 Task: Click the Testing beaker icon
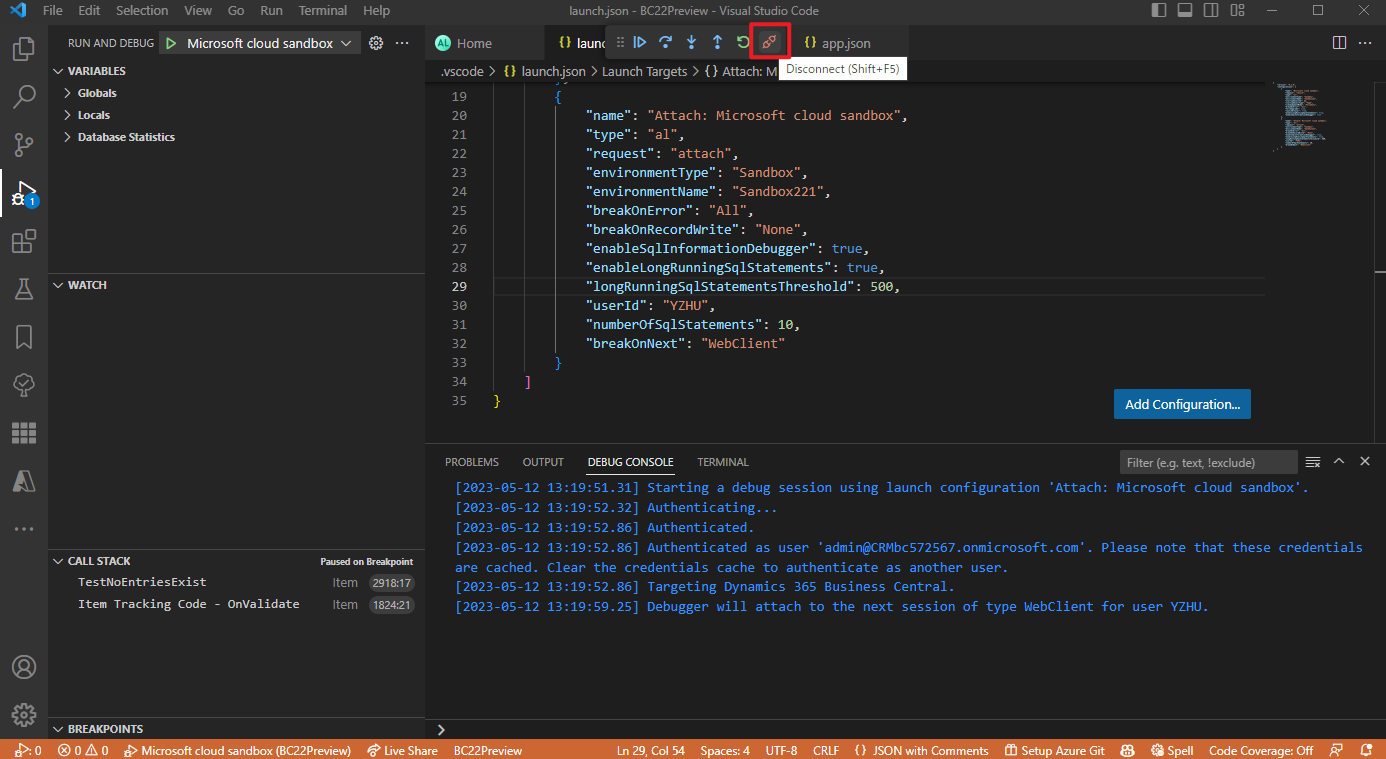point(22,289)
